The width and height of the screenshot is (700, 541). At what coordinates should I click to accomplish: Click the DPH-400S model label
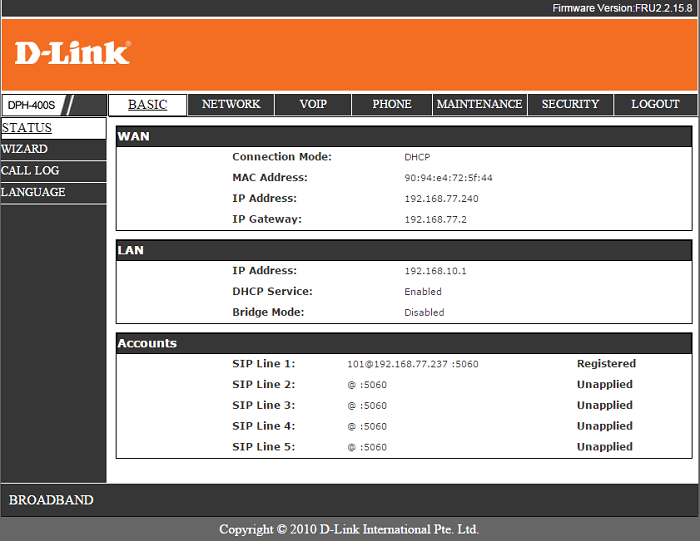(x=31, y=105)
